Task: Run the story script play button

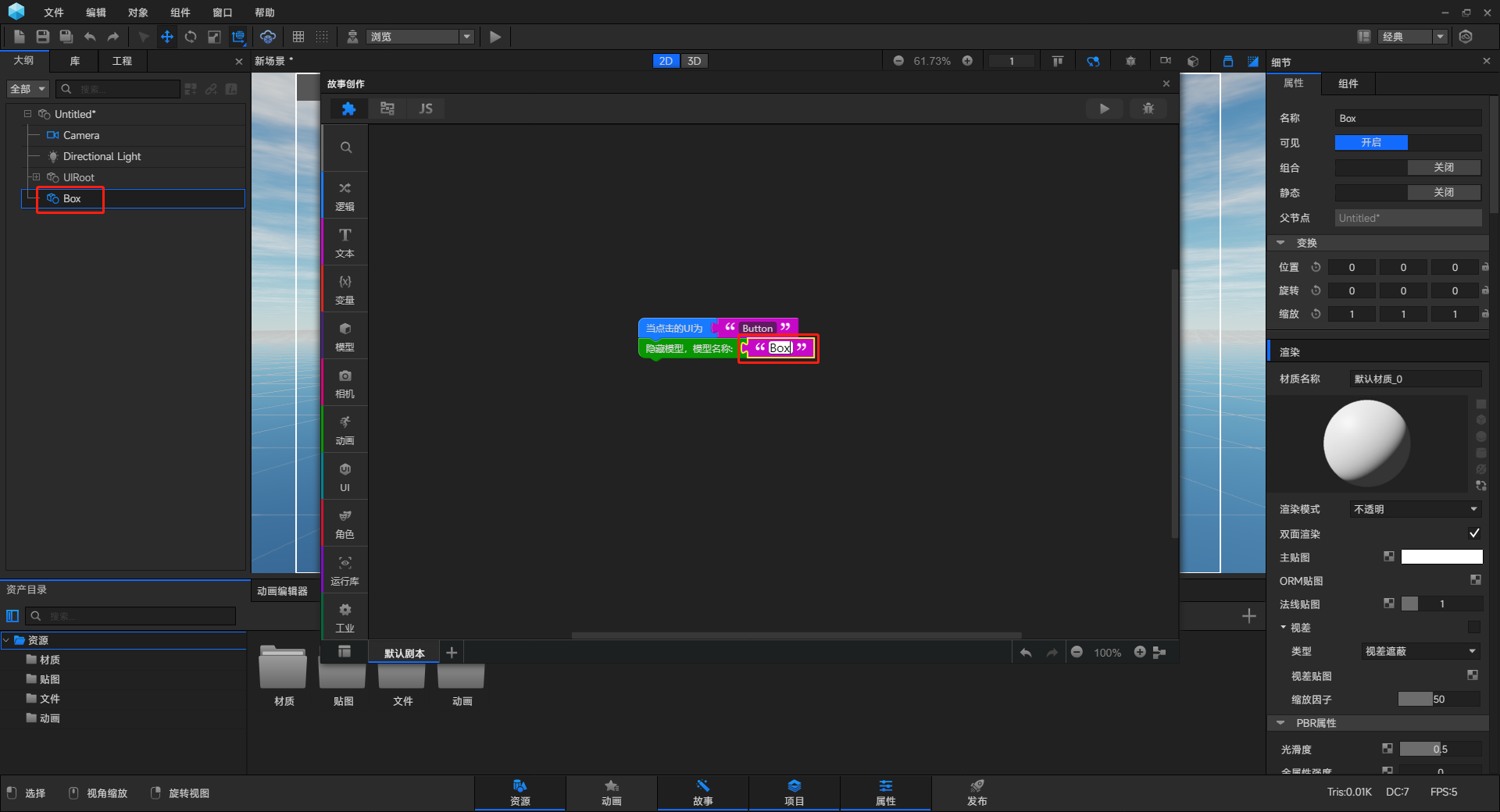Action: pos(1104,109)
